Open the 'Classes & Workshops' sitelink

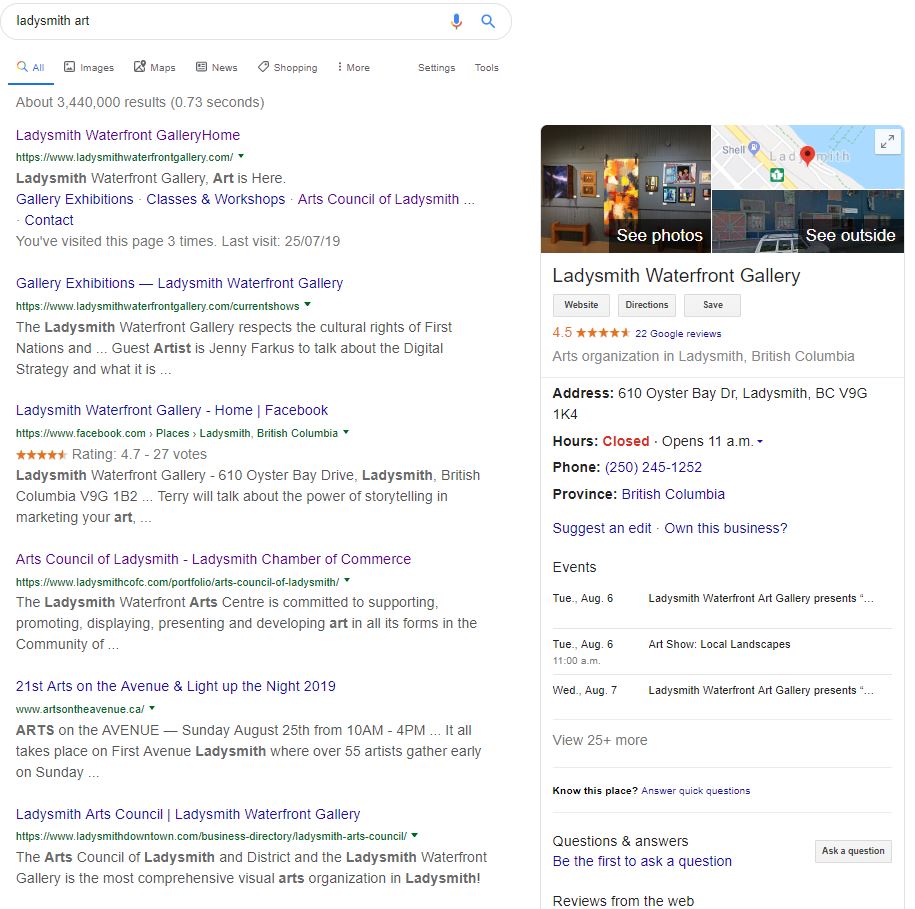pyautogui.click(x=215, y=200)
